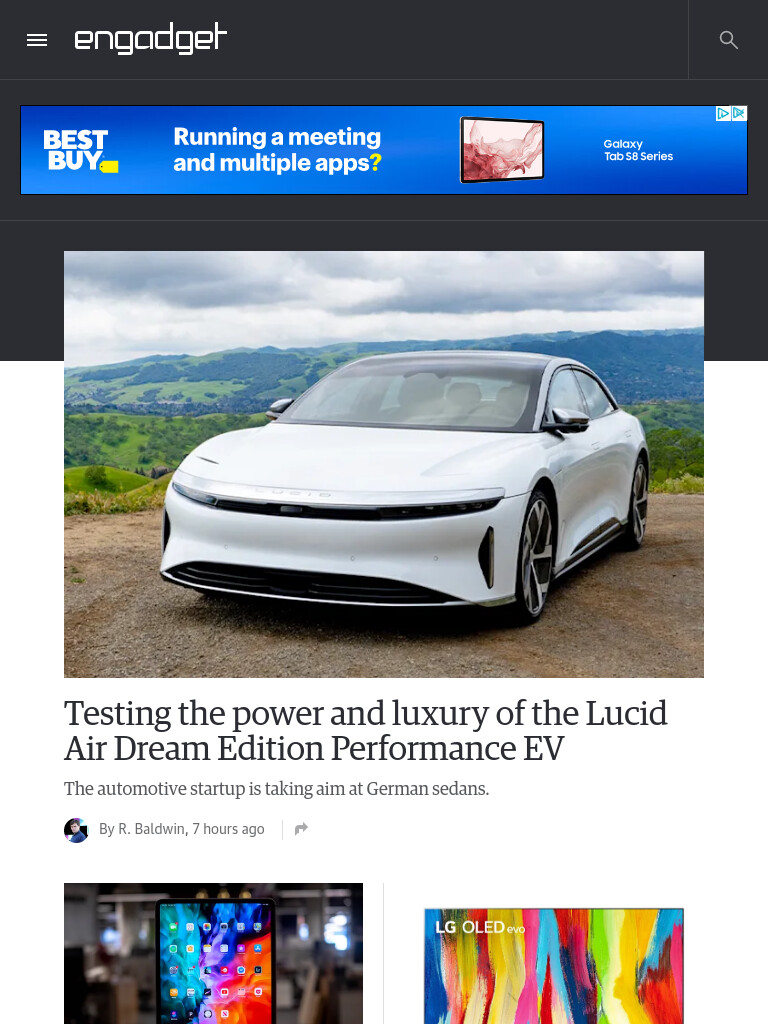Open the white Lucid Air car photo
Viewport: 768px width, 1024px height.
pos(384,464)
